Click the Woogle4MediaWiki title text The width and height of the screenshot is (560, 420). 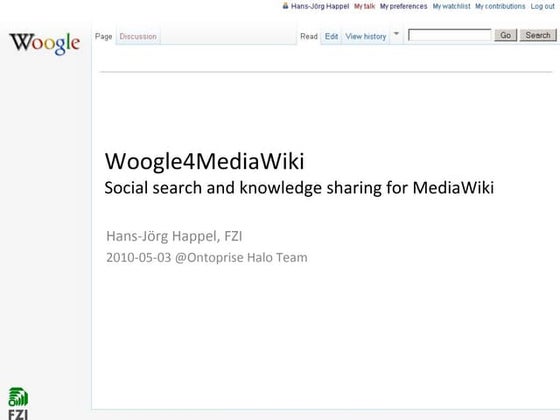204,161
